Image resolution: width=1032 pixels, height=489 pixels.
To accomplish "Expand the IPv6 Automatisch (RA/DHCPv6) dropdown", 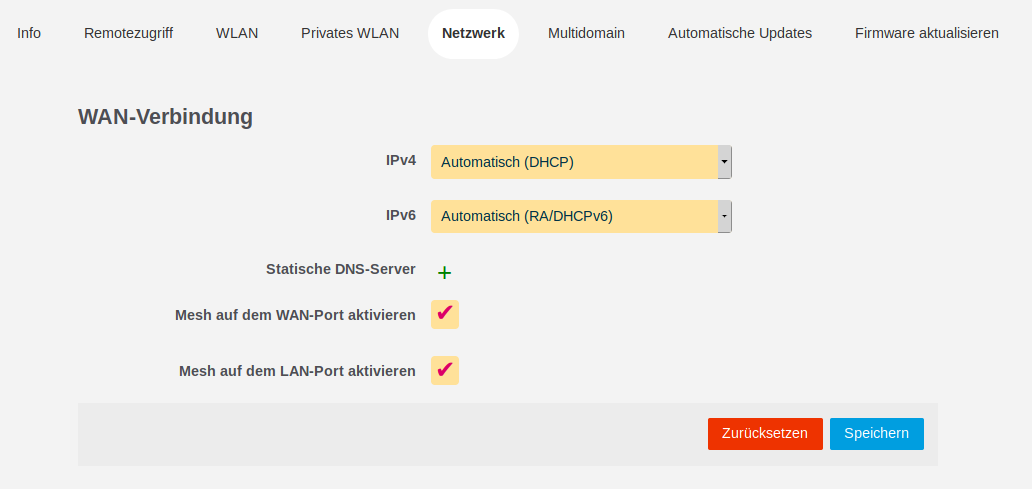I will (581, 216).
